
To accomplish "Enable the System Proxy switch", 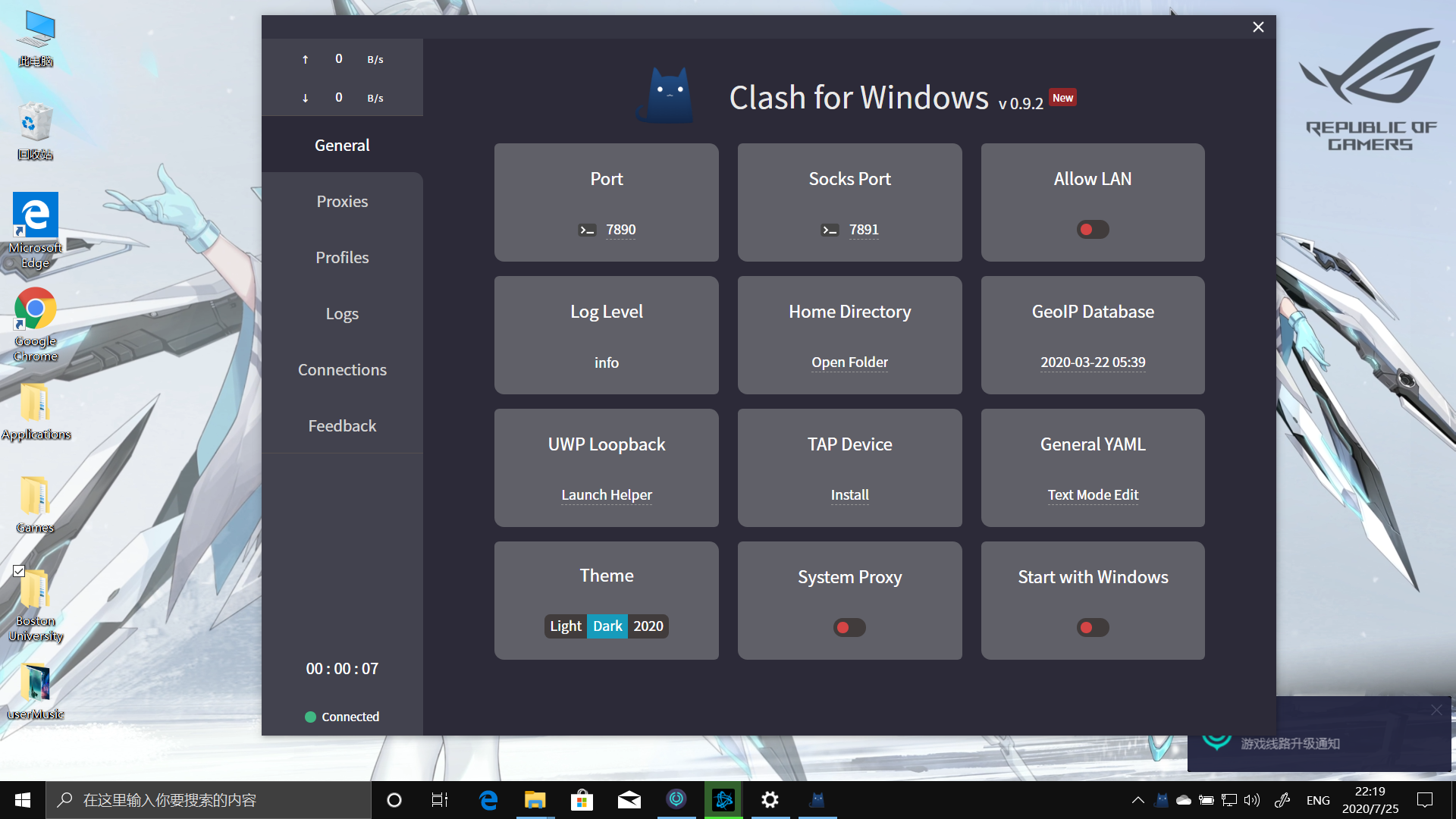I will (849, 627).
